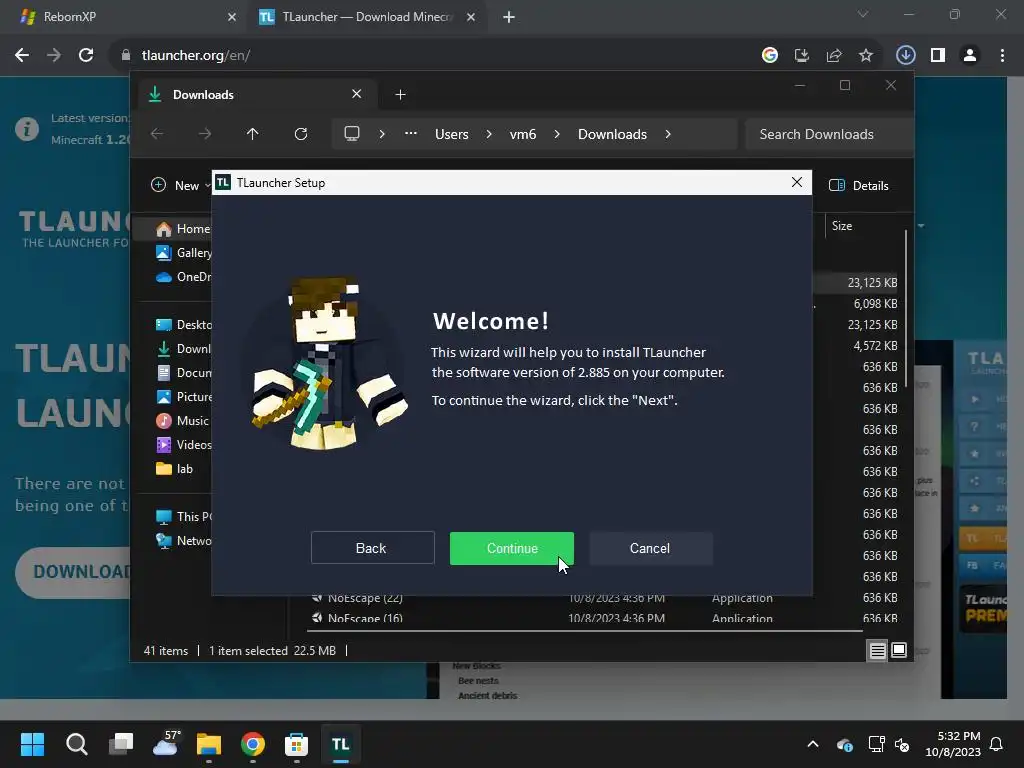Select Gallery in Explorer sidebar
Screen dimensions: 1024x768
pyautogui.click(x=184, y=253)
